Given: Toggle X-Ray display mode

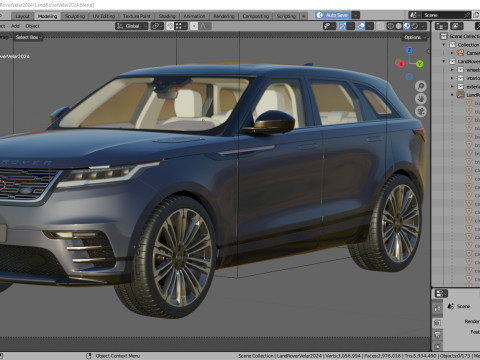Looking at the screenshot, I should pos(380,26).
